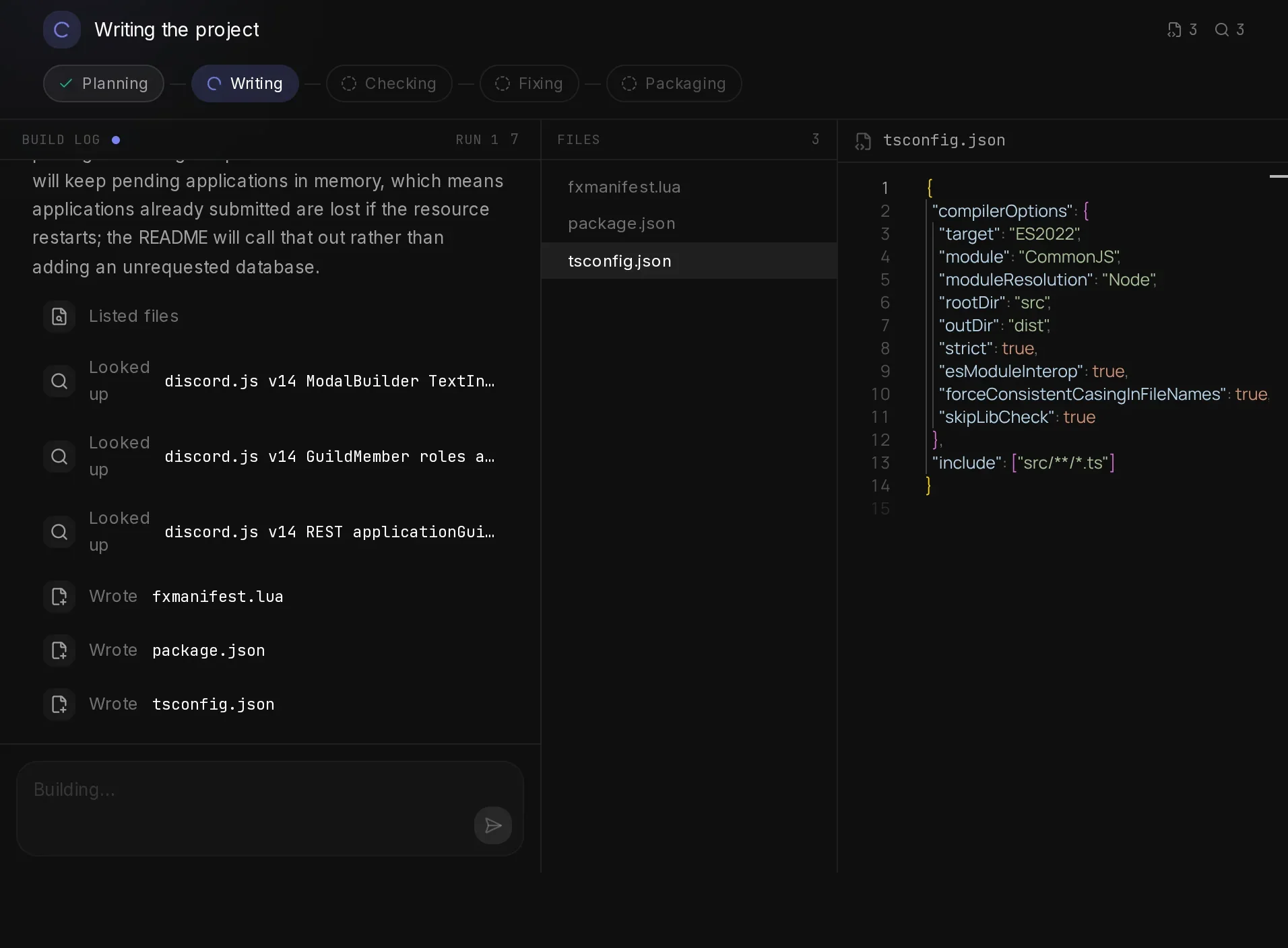Click the blue build log status dot
1288x948 pixels.
click(116, 140)
